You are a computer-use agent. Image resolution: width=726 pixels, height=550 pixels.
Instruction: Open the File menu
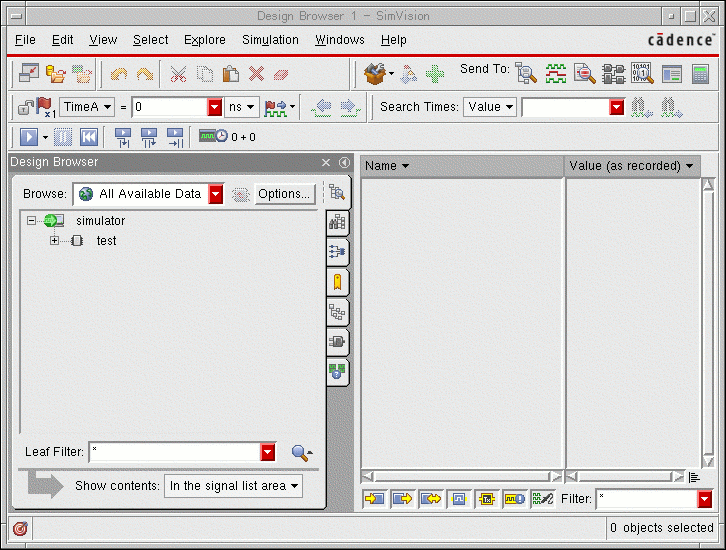tap(25, 40)
